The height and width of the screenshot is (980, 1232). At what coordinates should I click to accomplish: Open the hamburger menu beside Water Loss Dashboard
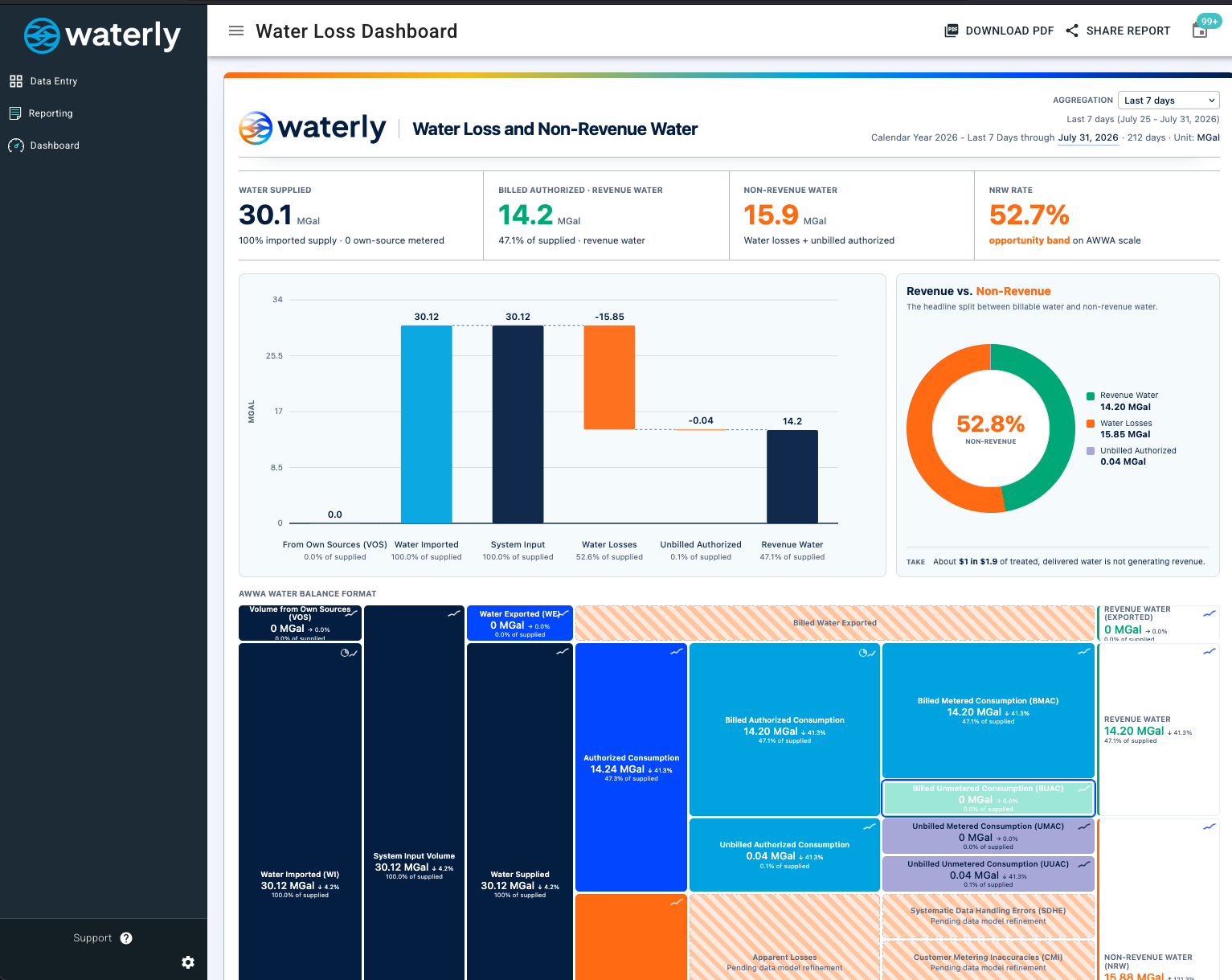click(236, 31)
